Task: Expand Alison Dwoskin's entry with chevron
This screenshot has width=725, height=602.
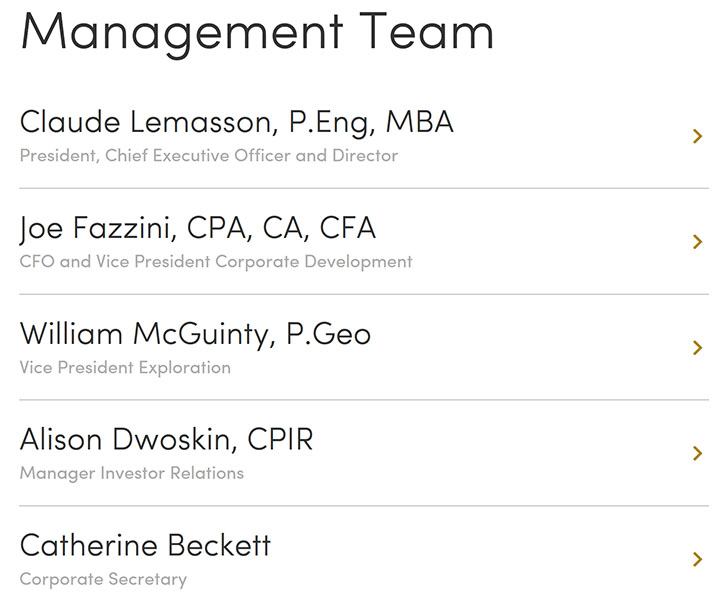Action: pyautogui.click(x=698, y=453)
